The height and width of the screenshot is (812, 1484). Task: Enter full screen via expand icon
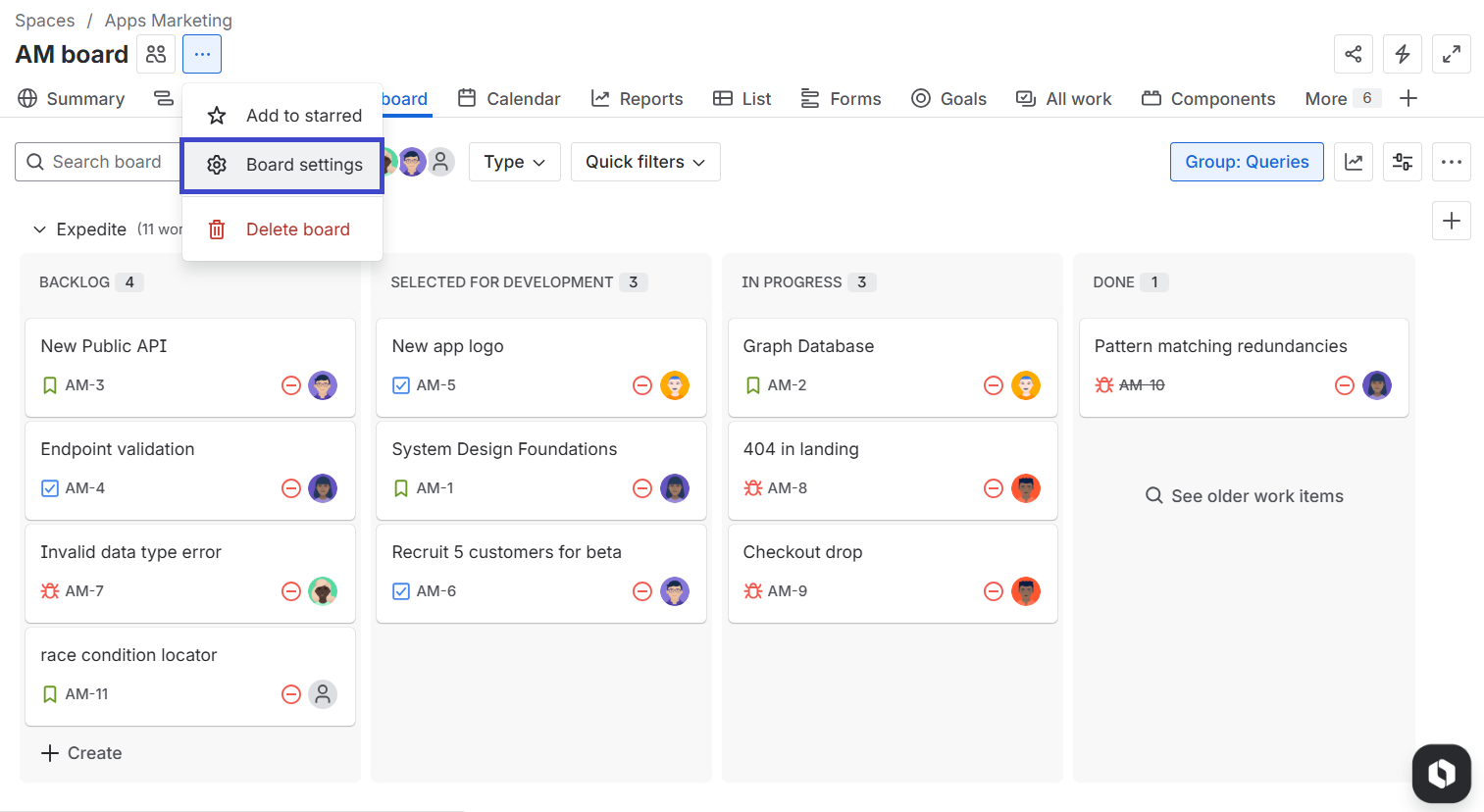(x=1452, y=54)
